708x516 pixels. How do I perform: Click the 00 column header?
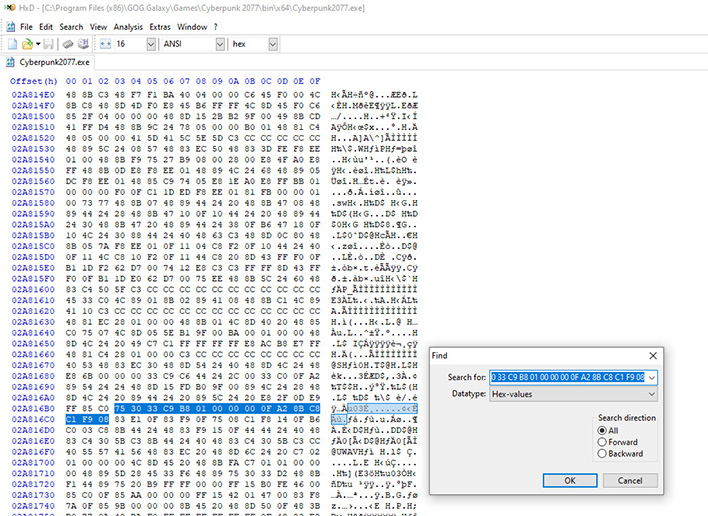click(71, 81)
